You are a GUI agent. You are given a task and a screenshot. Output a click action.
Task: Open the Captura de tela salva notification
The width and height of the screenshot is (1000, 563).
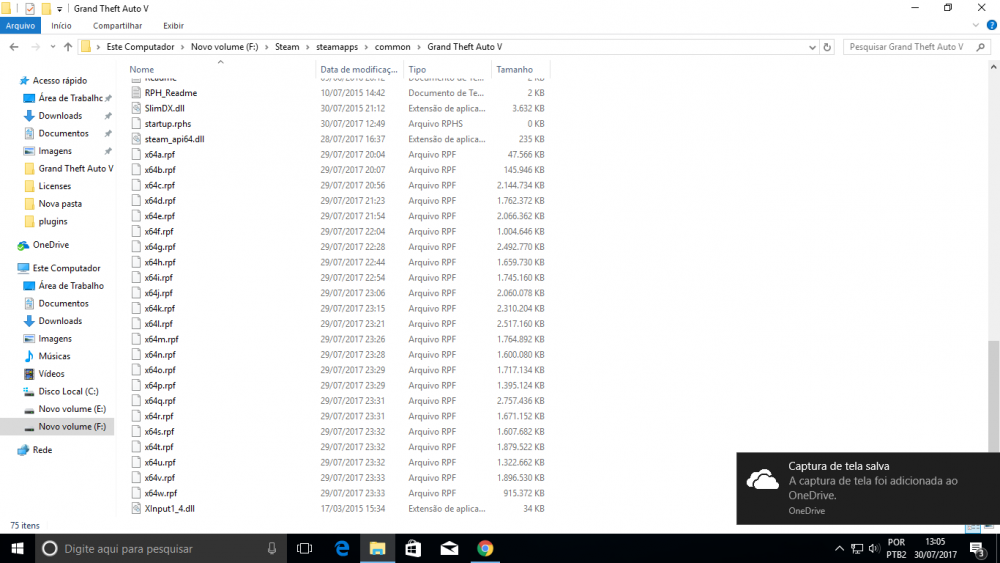pos(868,488)
